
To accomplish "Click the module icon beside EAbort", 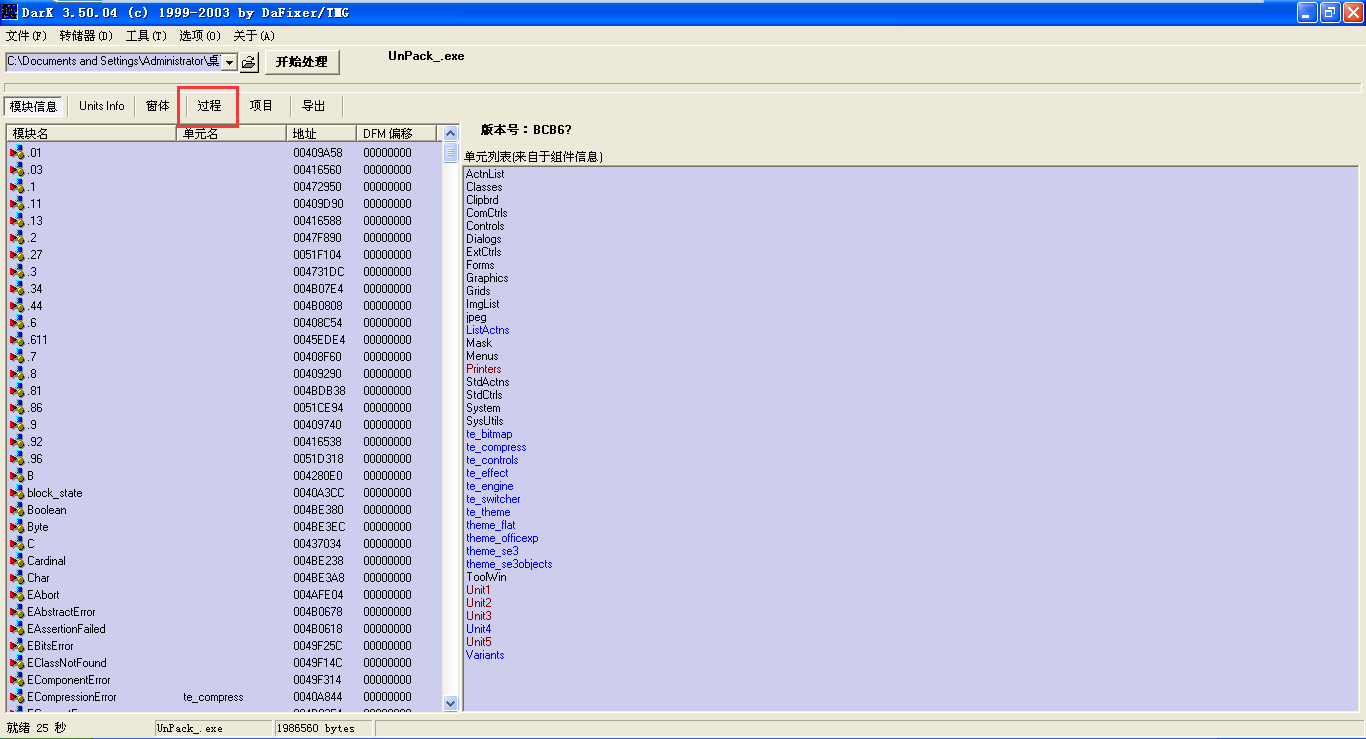I will [x=17, y=595].
